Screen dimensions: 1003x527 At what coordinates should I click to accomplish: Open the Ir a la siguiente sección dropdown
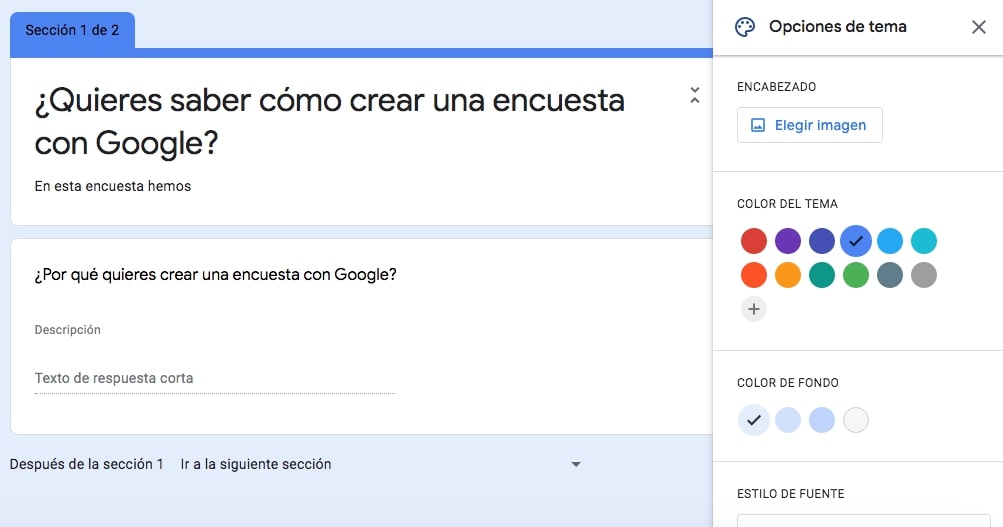tap(380, 464)
